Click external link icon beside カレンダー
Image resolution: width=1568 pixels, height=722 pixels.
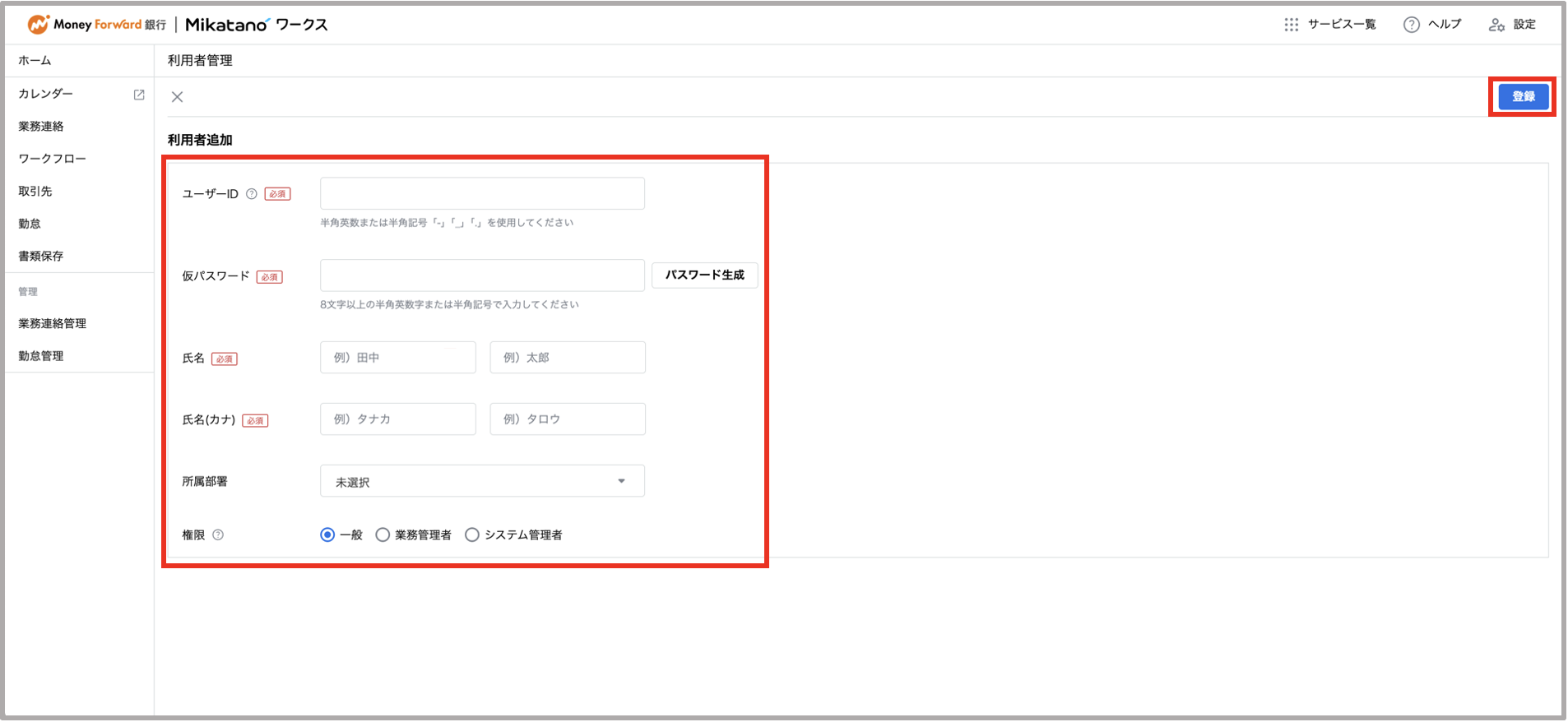tap(139, 95)
